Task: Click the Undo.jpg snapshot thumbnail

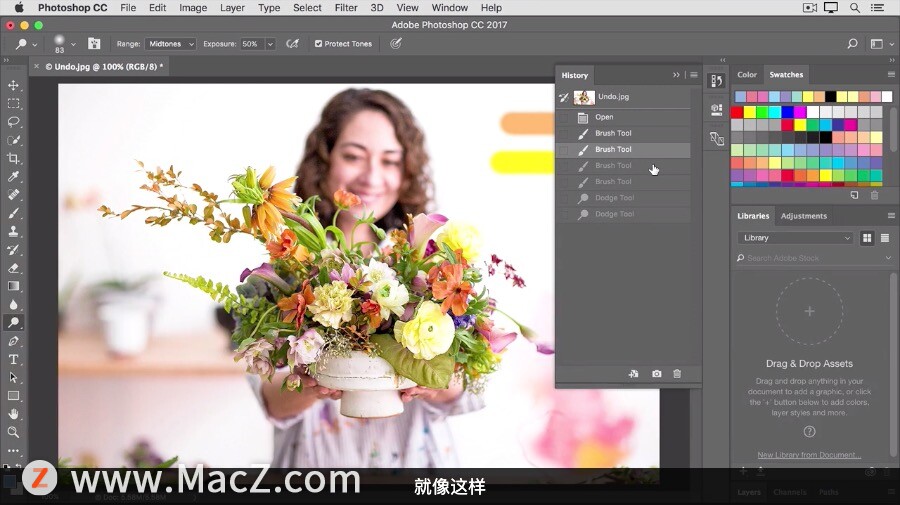Action: 584,97
